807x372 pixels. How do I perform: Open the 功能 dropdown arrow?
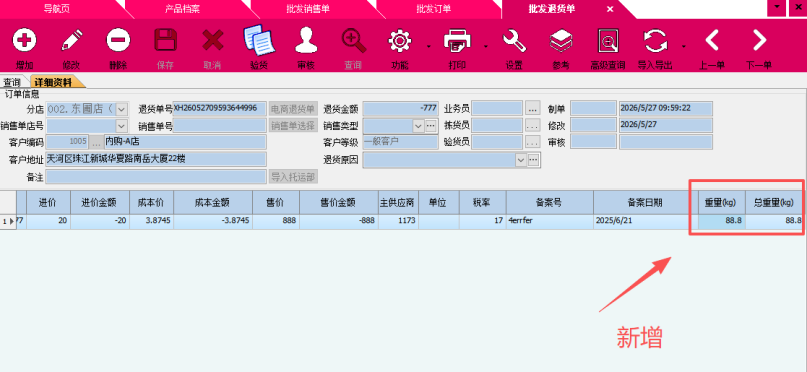click(x=428, y=46)
